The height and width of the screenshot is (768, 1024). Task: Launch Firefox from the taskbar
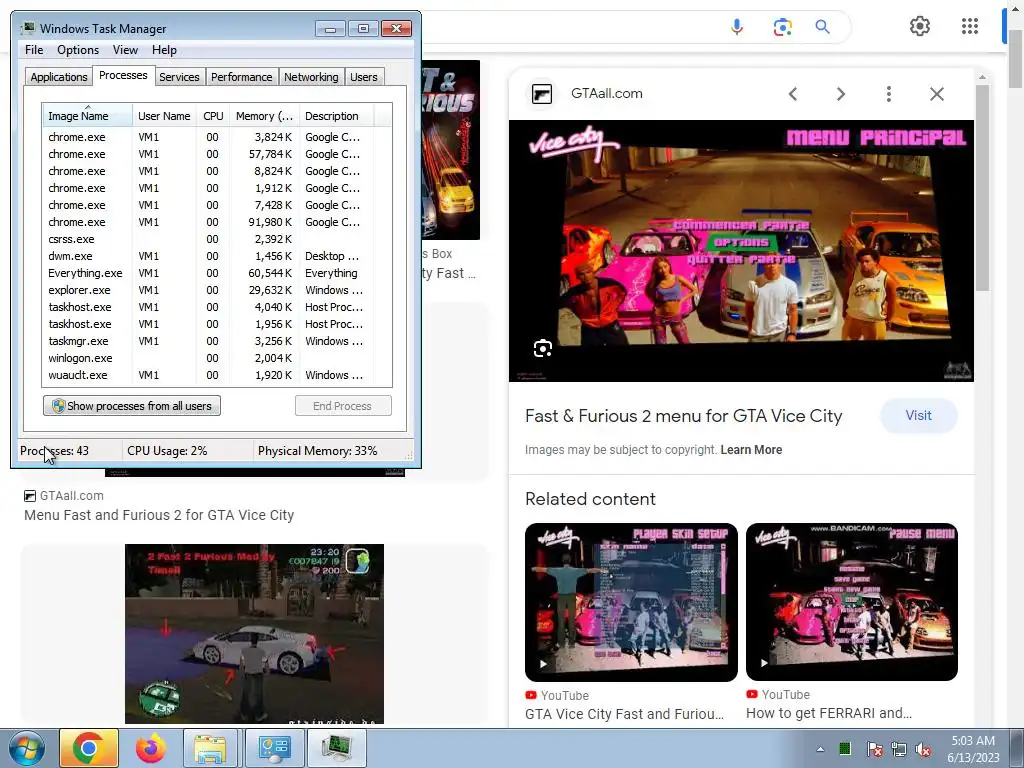point(150,748)
